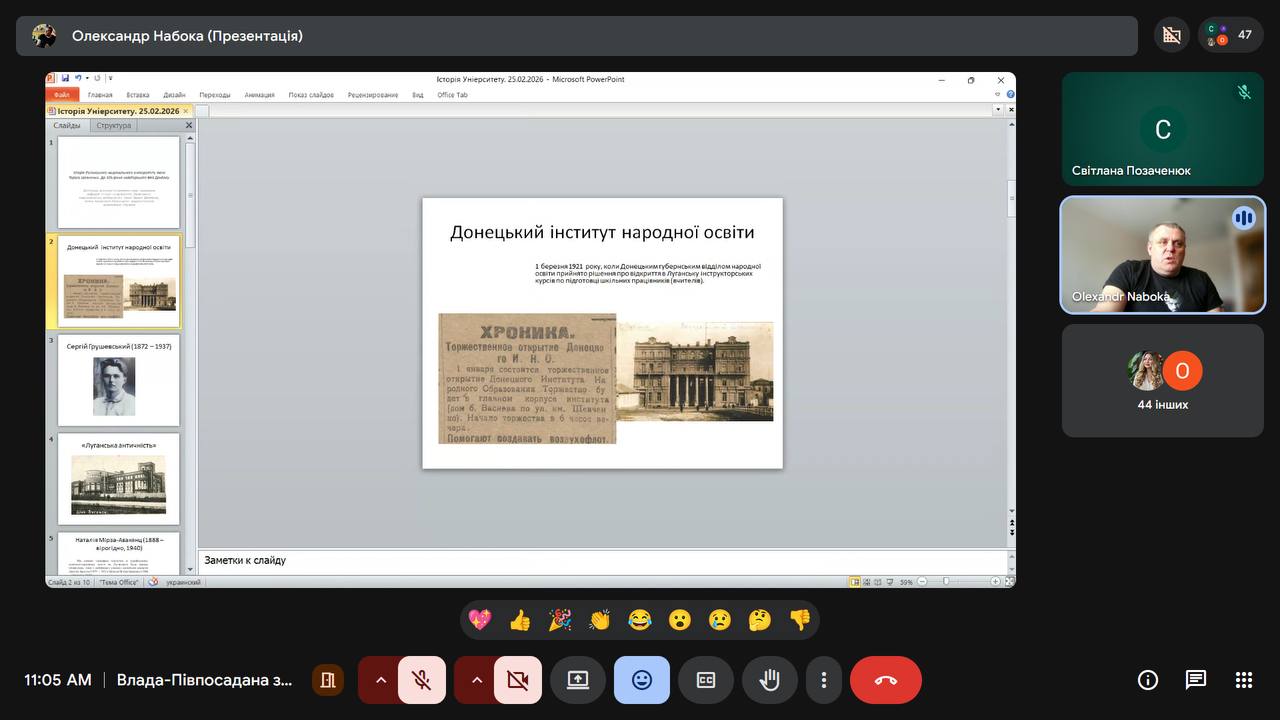The image size is (1280, 720).
Task: Unmute the microphone
Action: pos(422,680)
